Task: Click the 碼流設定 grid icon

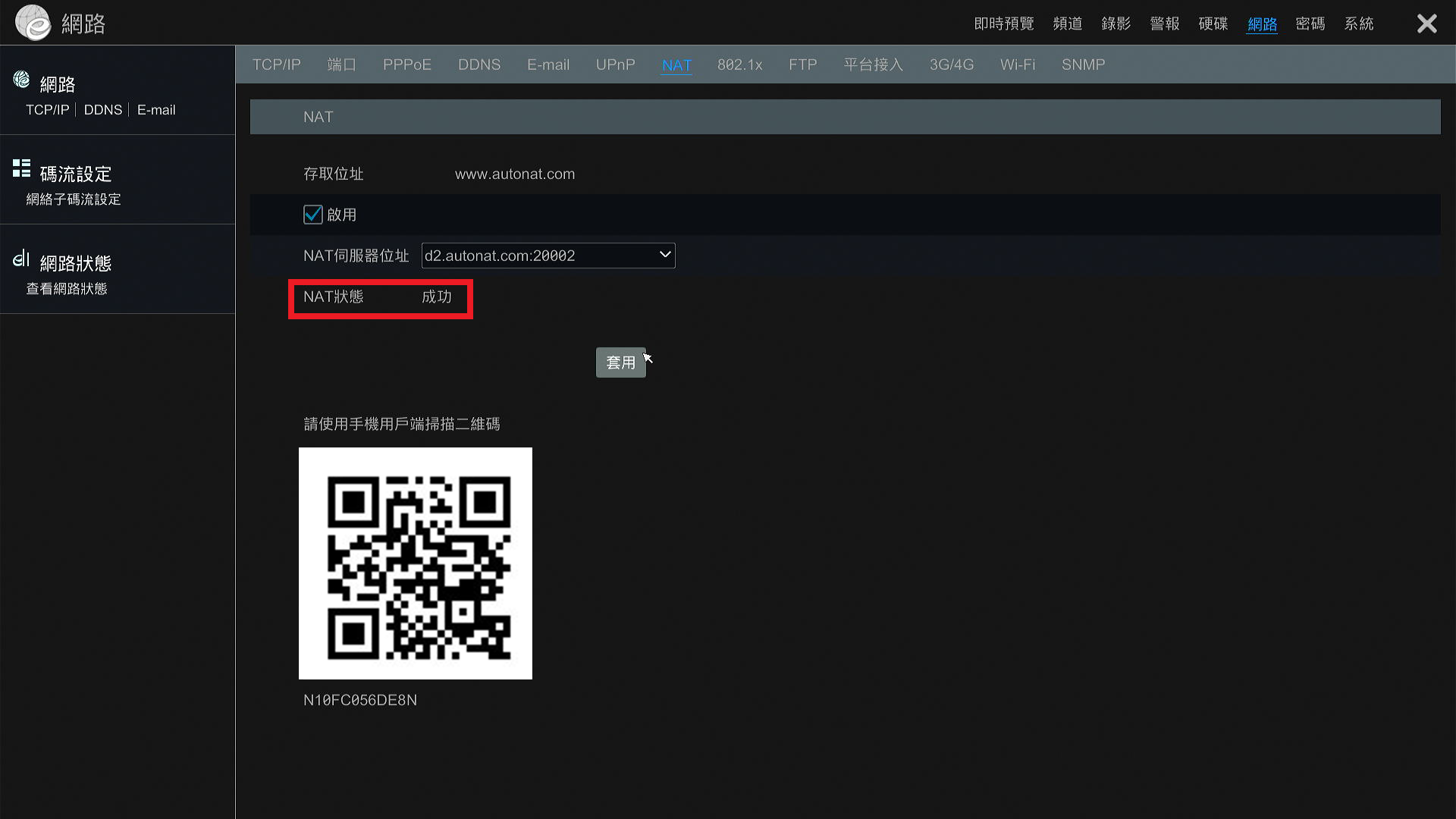Action: coord(21,168)
